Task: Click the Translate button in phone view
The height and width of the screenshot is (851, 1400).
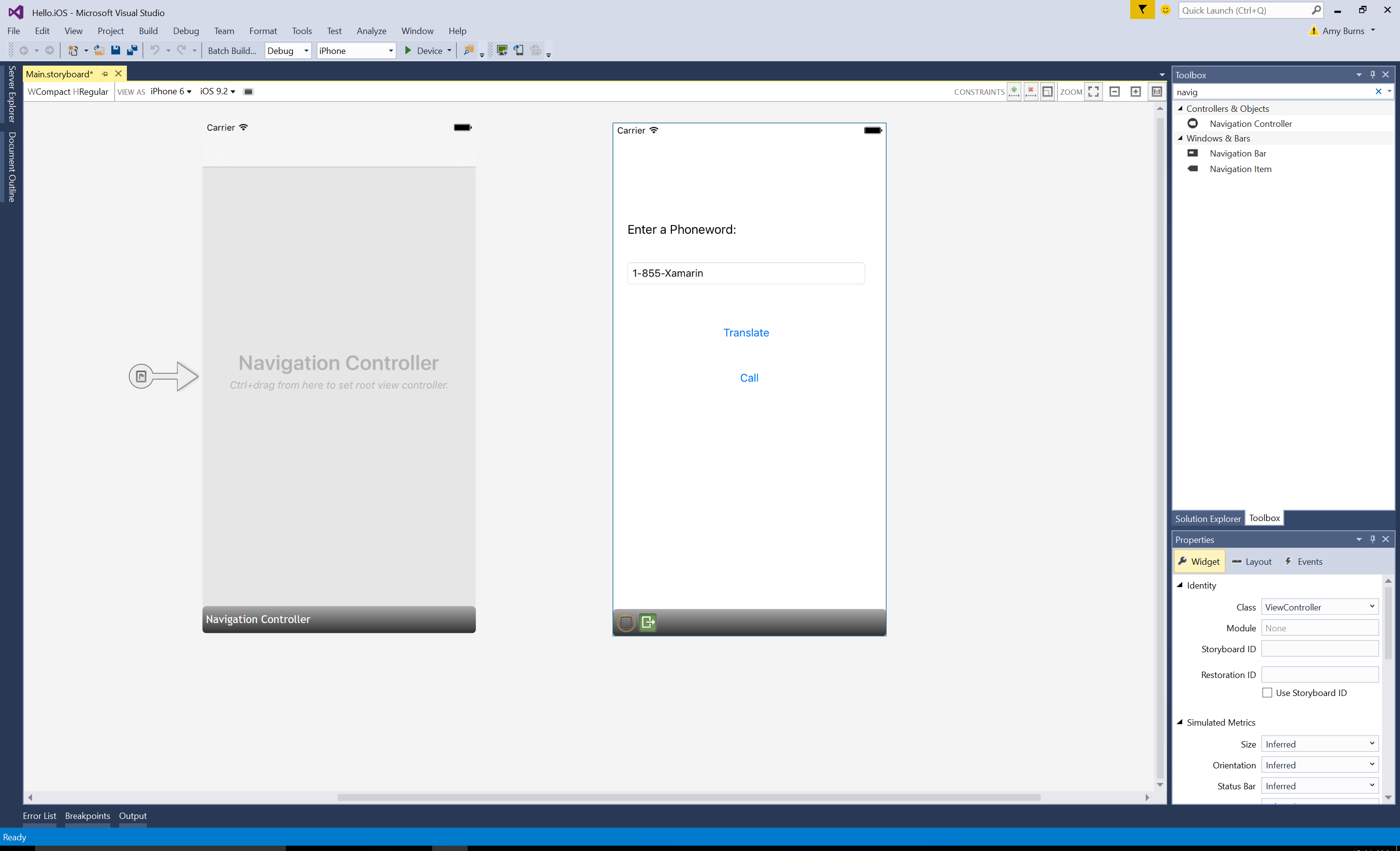Action: click(746, 332)
